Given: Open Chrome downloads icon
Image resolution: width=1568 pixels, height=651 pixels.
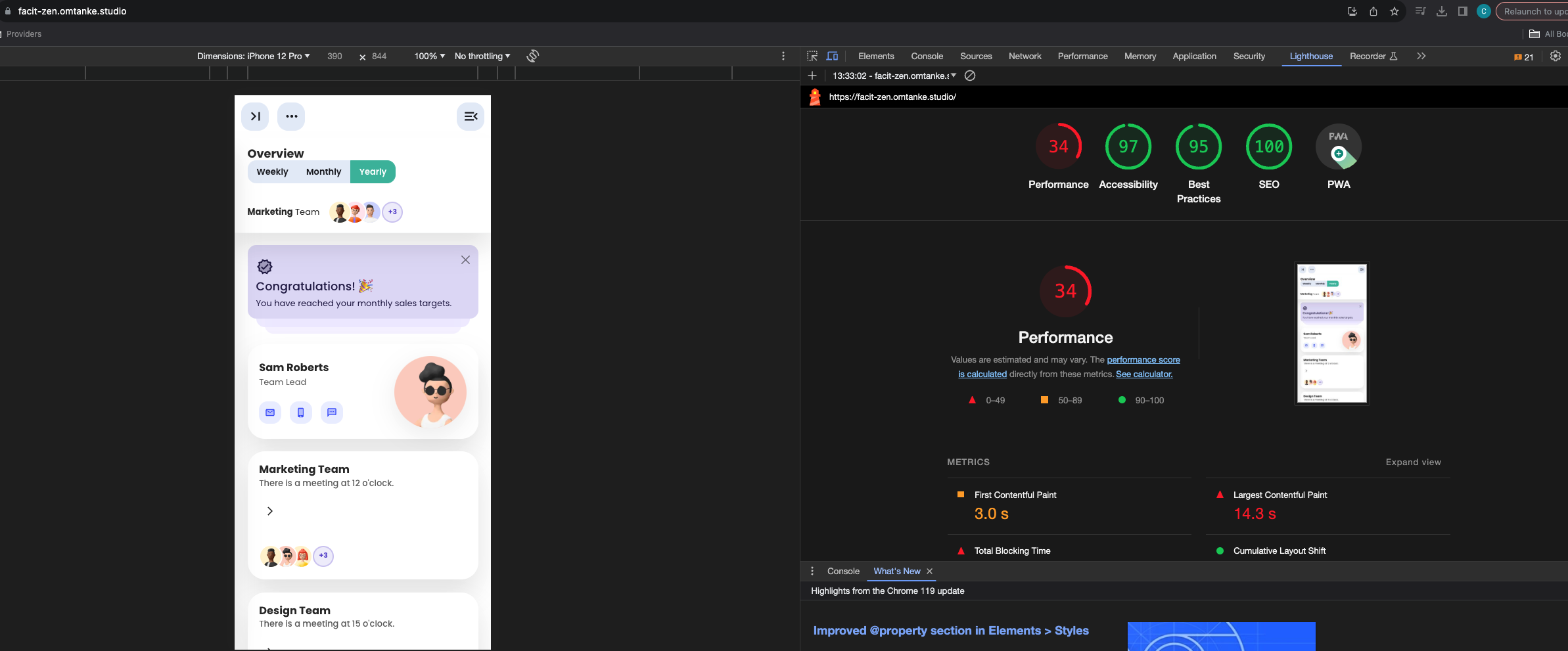Looking at the screenshot, I should (1441, 11).
